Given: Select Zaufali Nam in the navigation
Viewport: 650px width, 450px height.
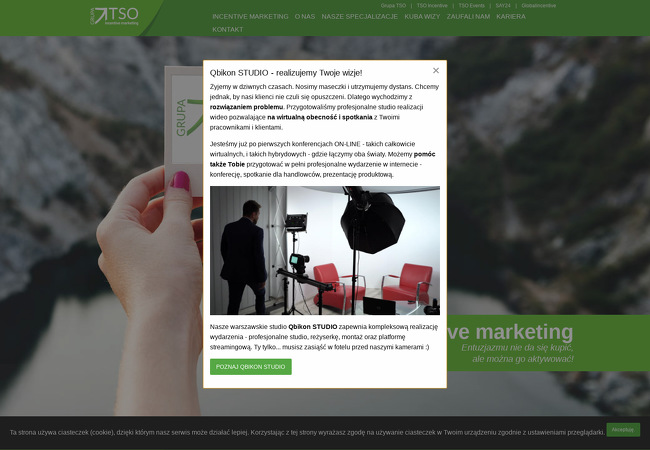Looking at the screenshot, I should point(468,17).
